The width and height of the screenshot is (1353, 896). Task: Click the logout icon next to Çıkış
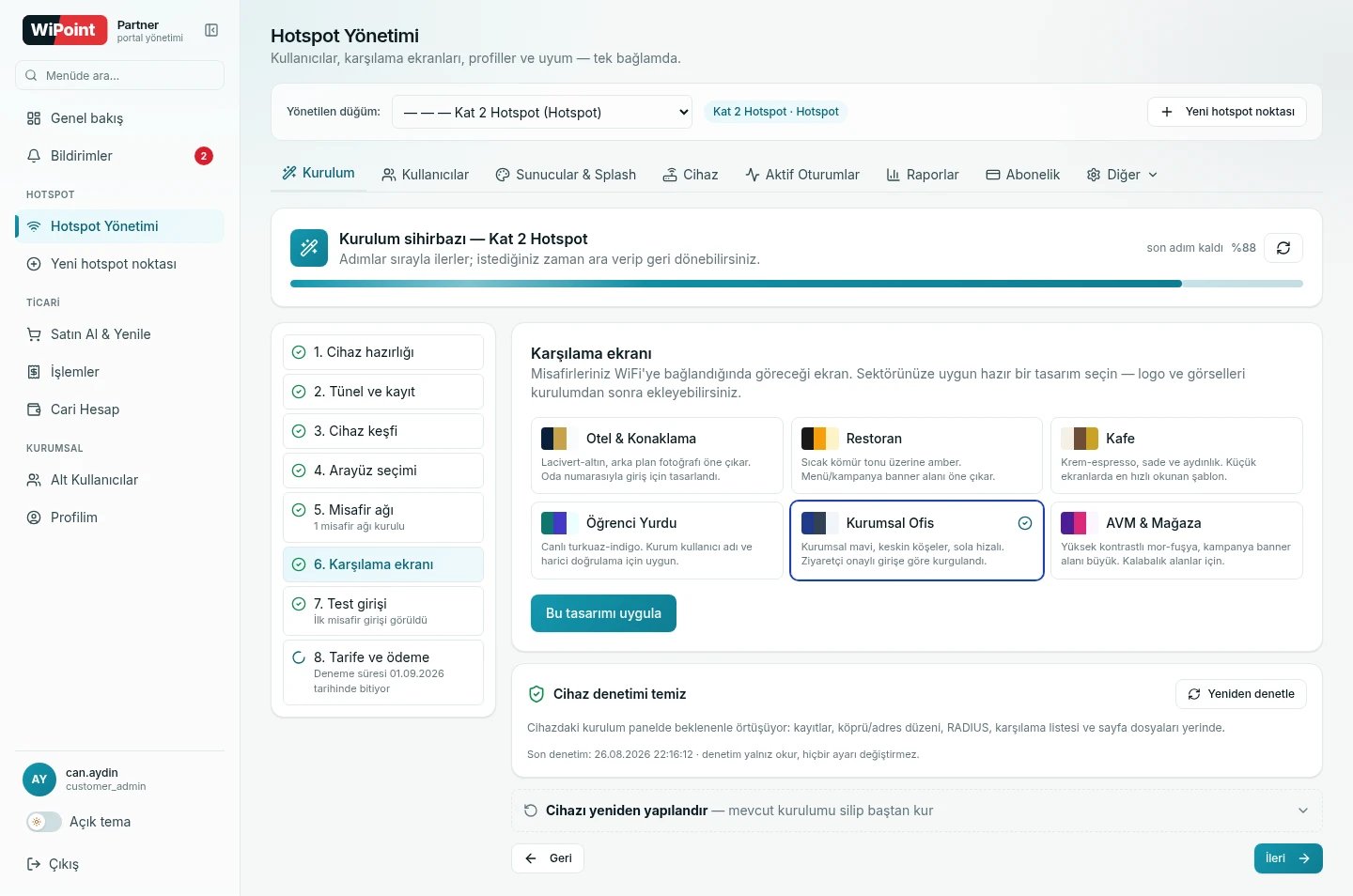coord(34,864)
